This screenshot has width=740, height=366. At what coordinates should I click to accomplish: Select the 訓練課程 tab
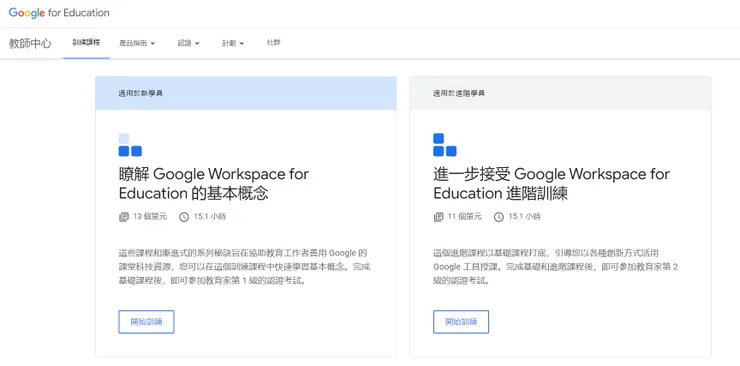[x=86, y=42]
